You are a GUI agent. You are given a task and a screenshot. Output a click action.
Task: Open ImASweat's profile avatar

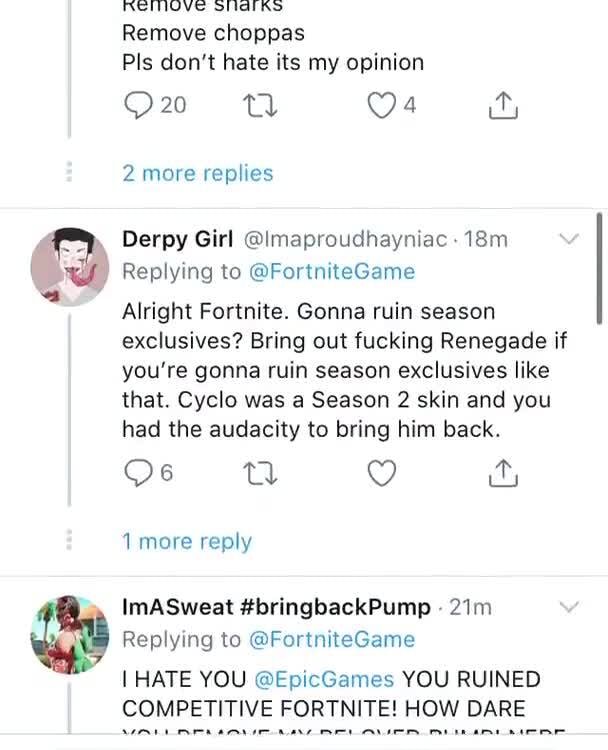click(x=70, y=633)
